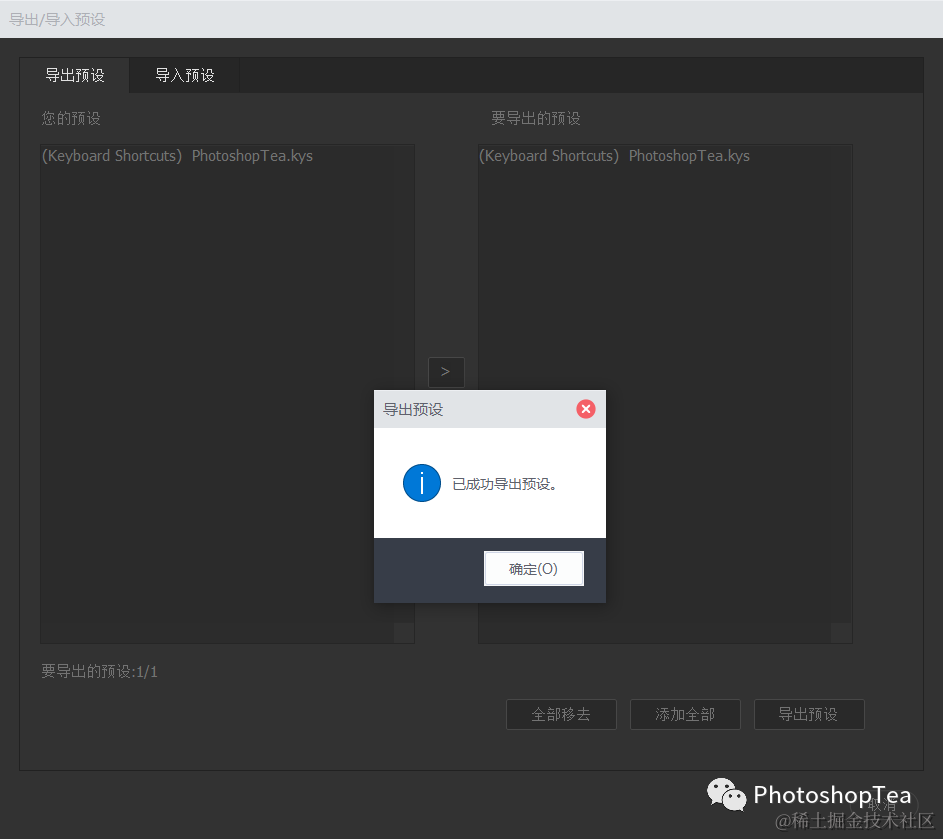
Task: Select the 导出预设 tab
Action: [75, 75]
